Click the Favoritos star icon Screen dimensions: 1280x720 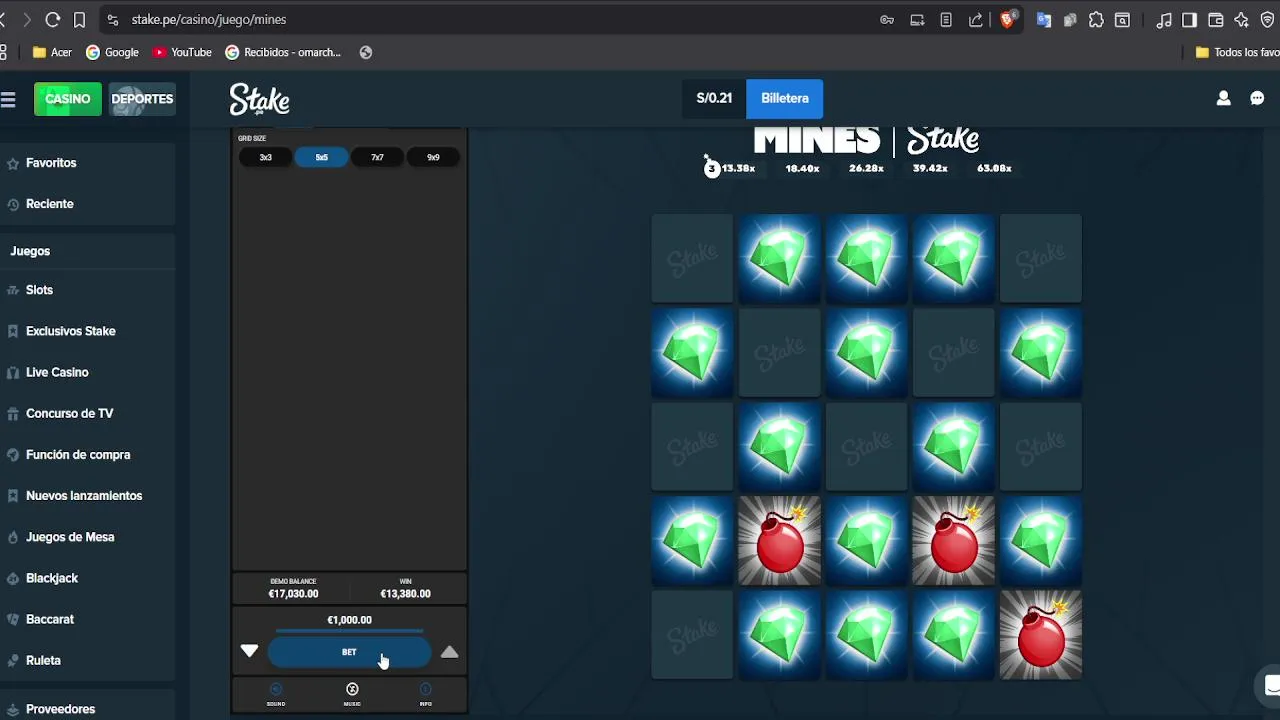[x=13, y=163]
